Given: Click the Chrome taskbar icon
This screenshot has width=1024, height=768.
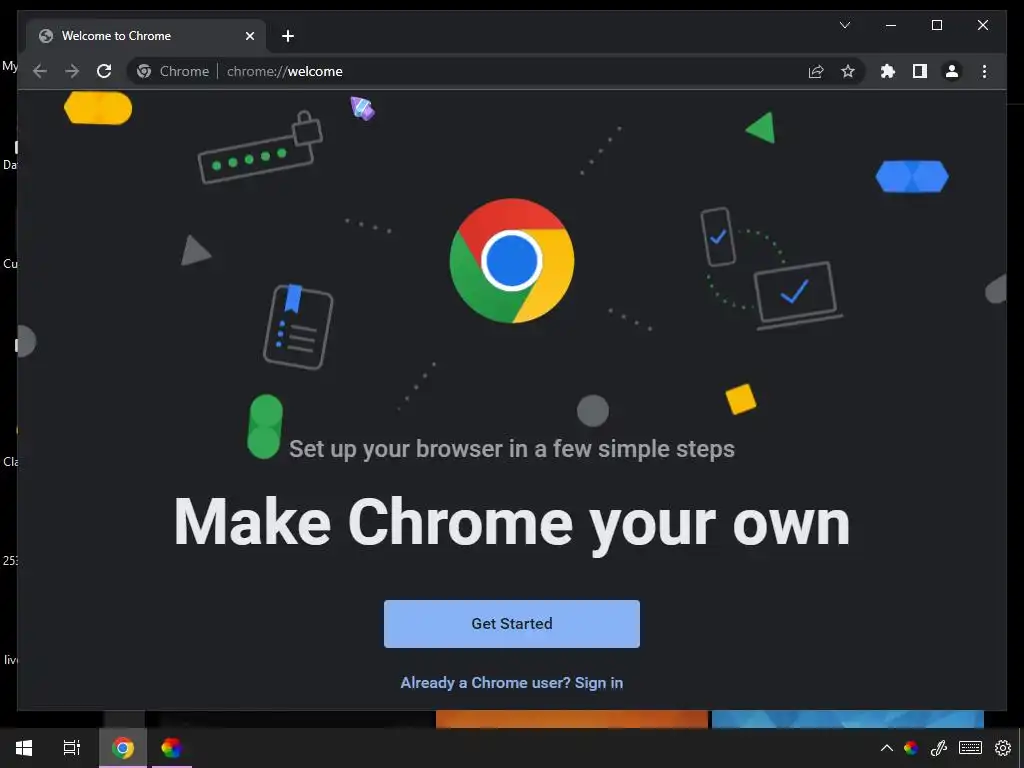Looking at the screenshot, I should click(x=123, y=748).
